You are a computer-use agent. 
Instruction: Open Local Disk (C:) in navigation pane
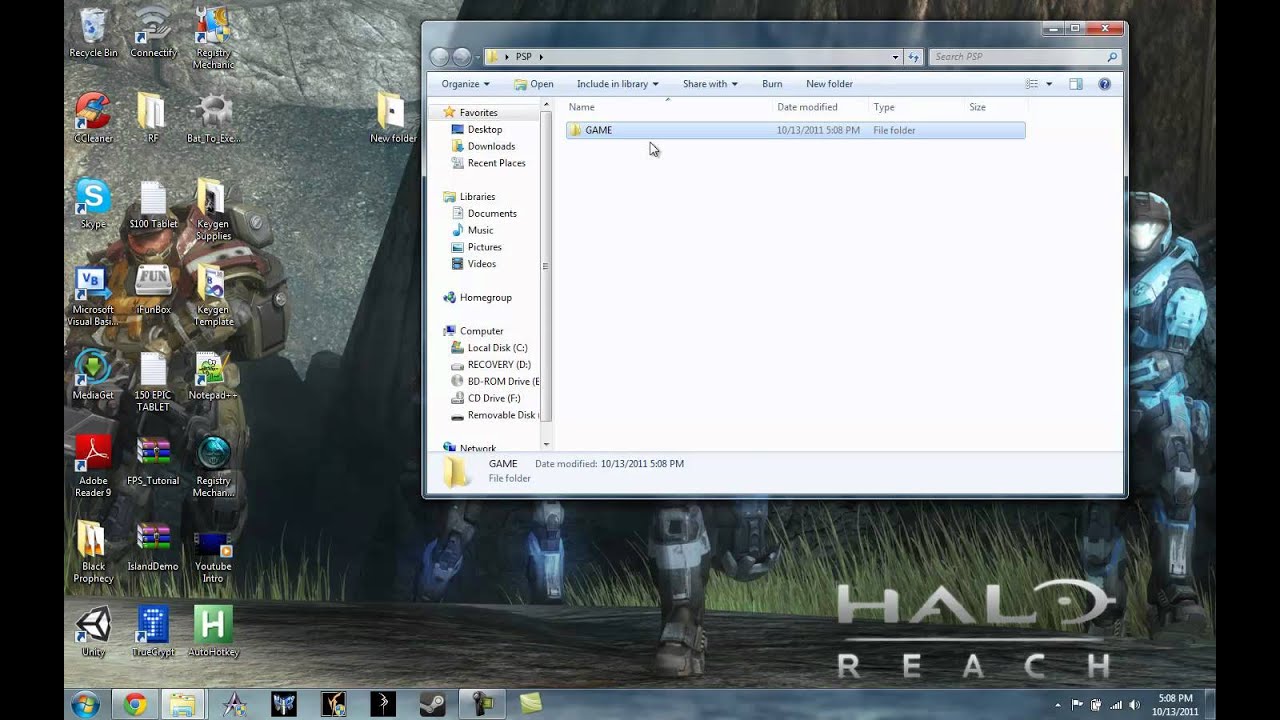pos(497,348)
